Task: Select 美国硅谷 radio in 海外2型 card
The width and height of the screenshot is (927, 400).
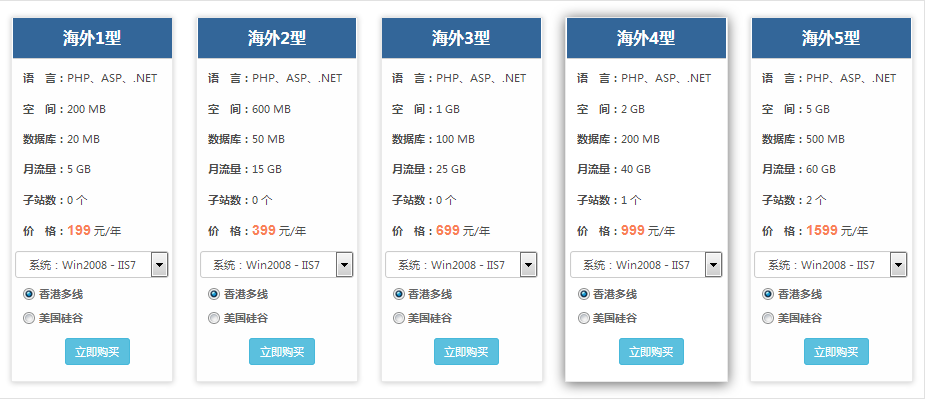Action: coord(214,318)
